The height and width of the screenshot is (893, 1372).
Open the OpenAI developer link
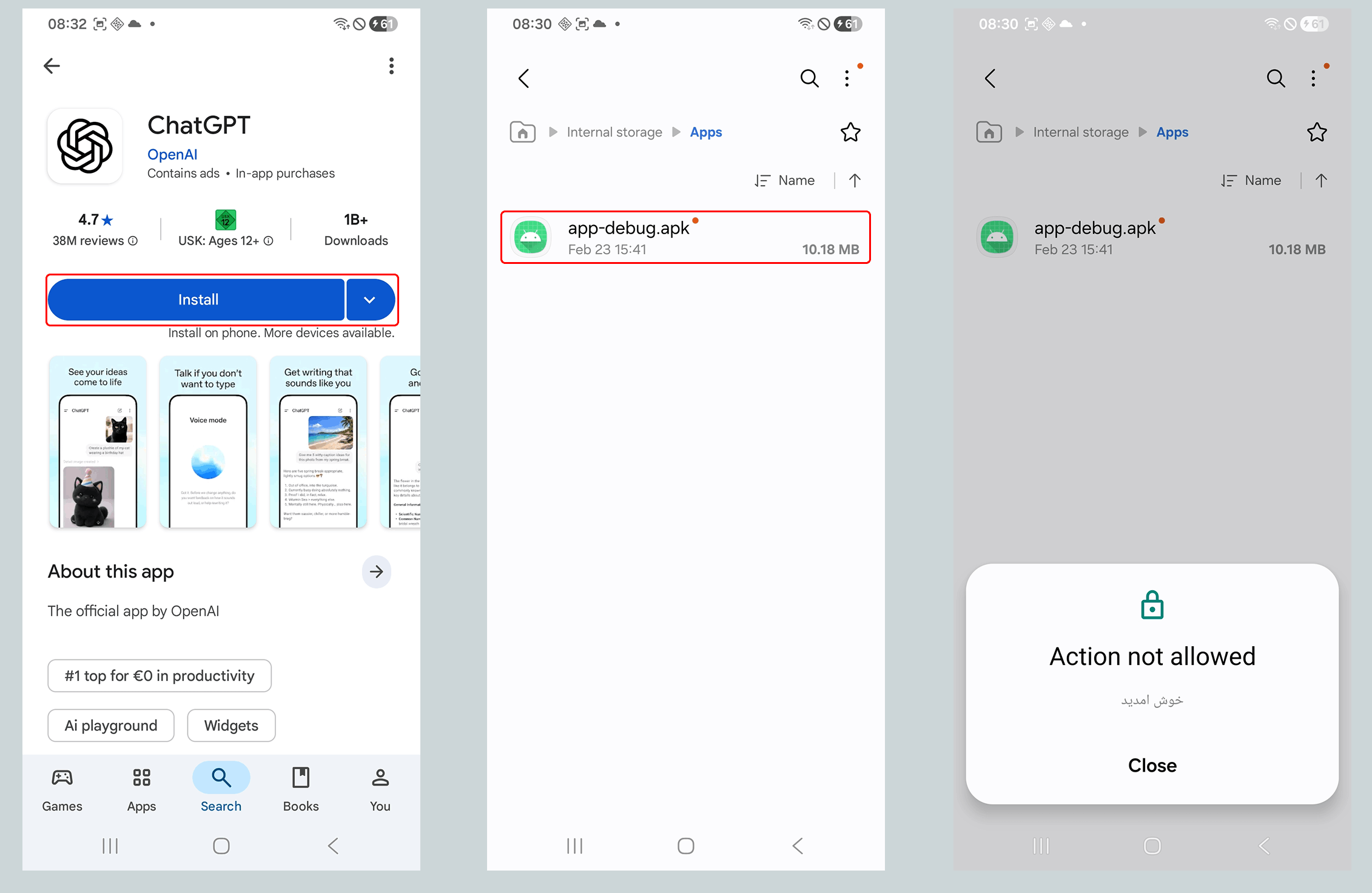pyautogui.click(x=172, y=155)
